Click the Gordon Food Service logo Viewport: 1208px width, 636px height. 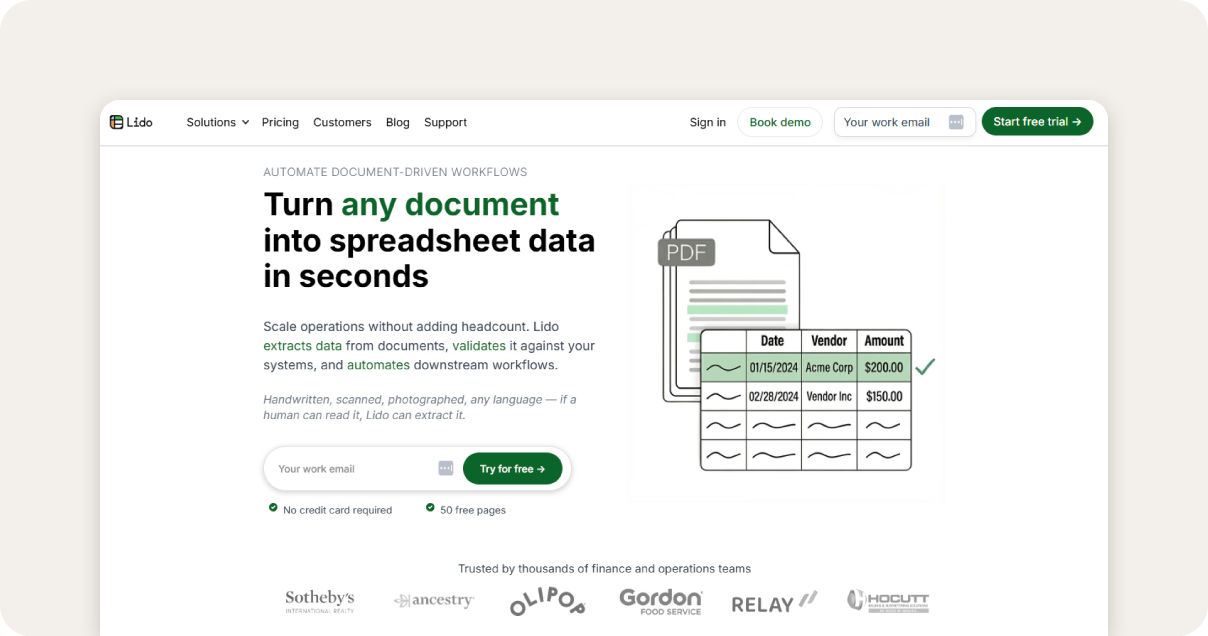661,600
